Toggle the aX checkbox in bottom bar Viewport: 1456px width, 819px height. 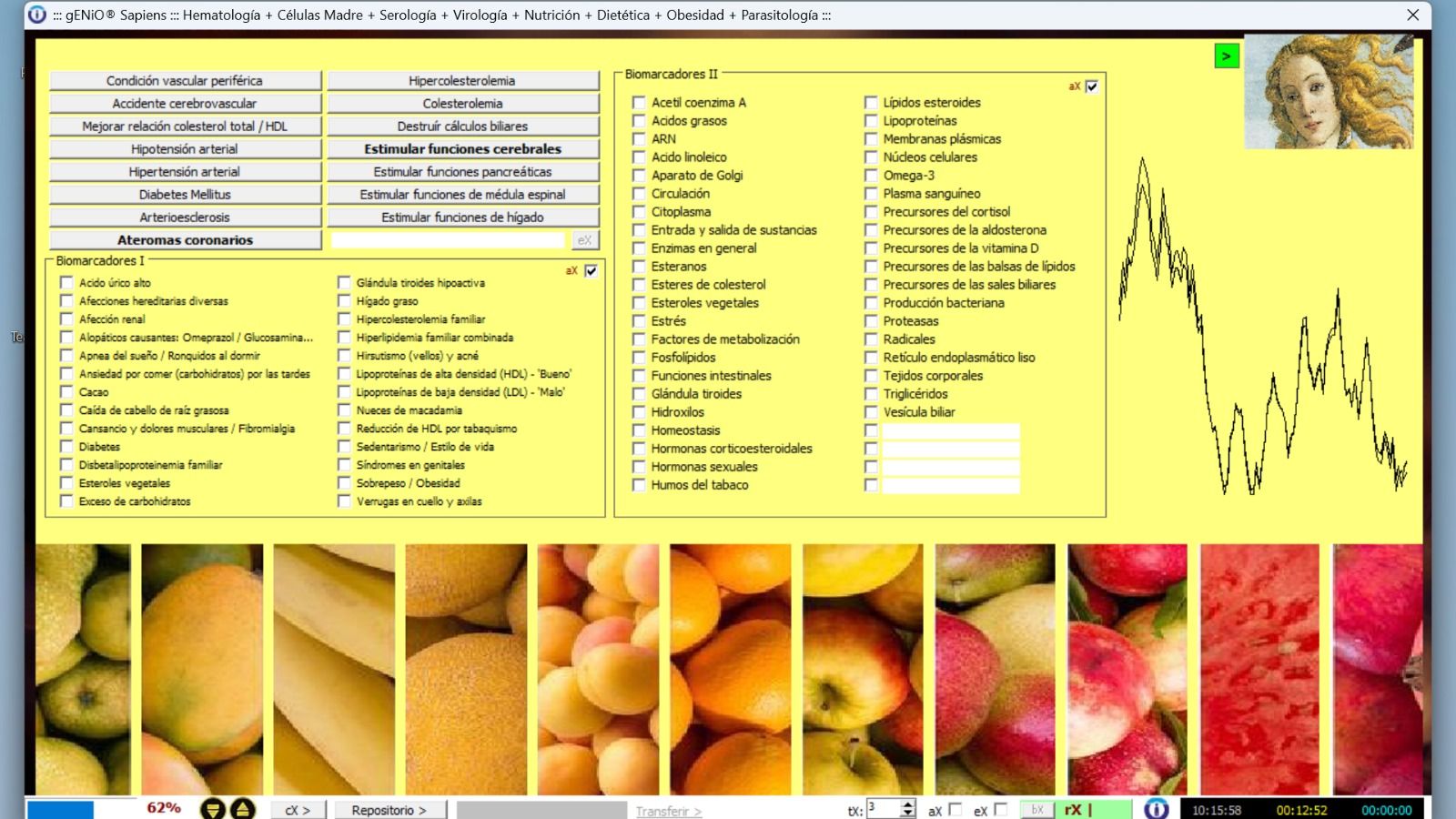[955, 809]
